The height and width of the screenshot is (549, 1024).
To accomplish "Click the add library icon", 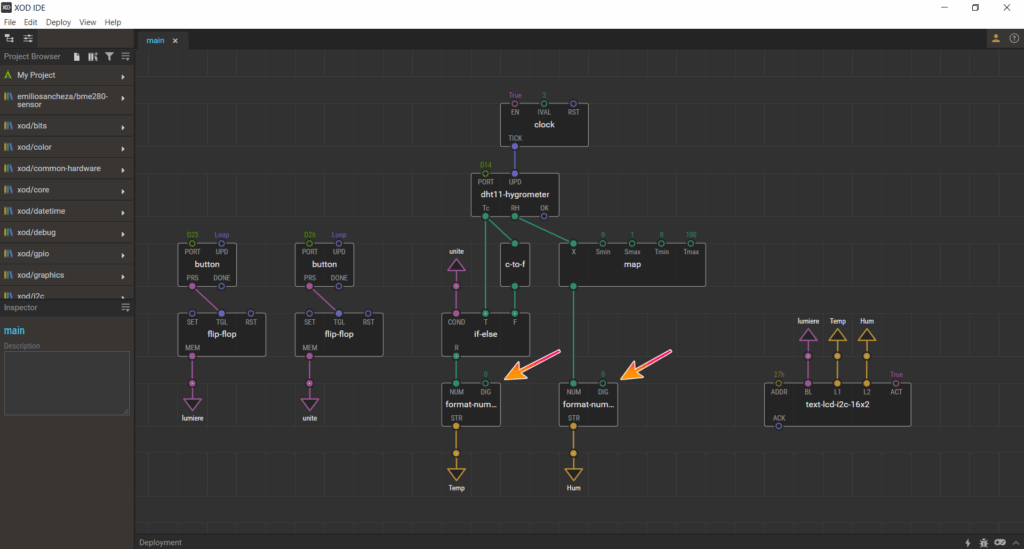I will click(x=93, y=57).
